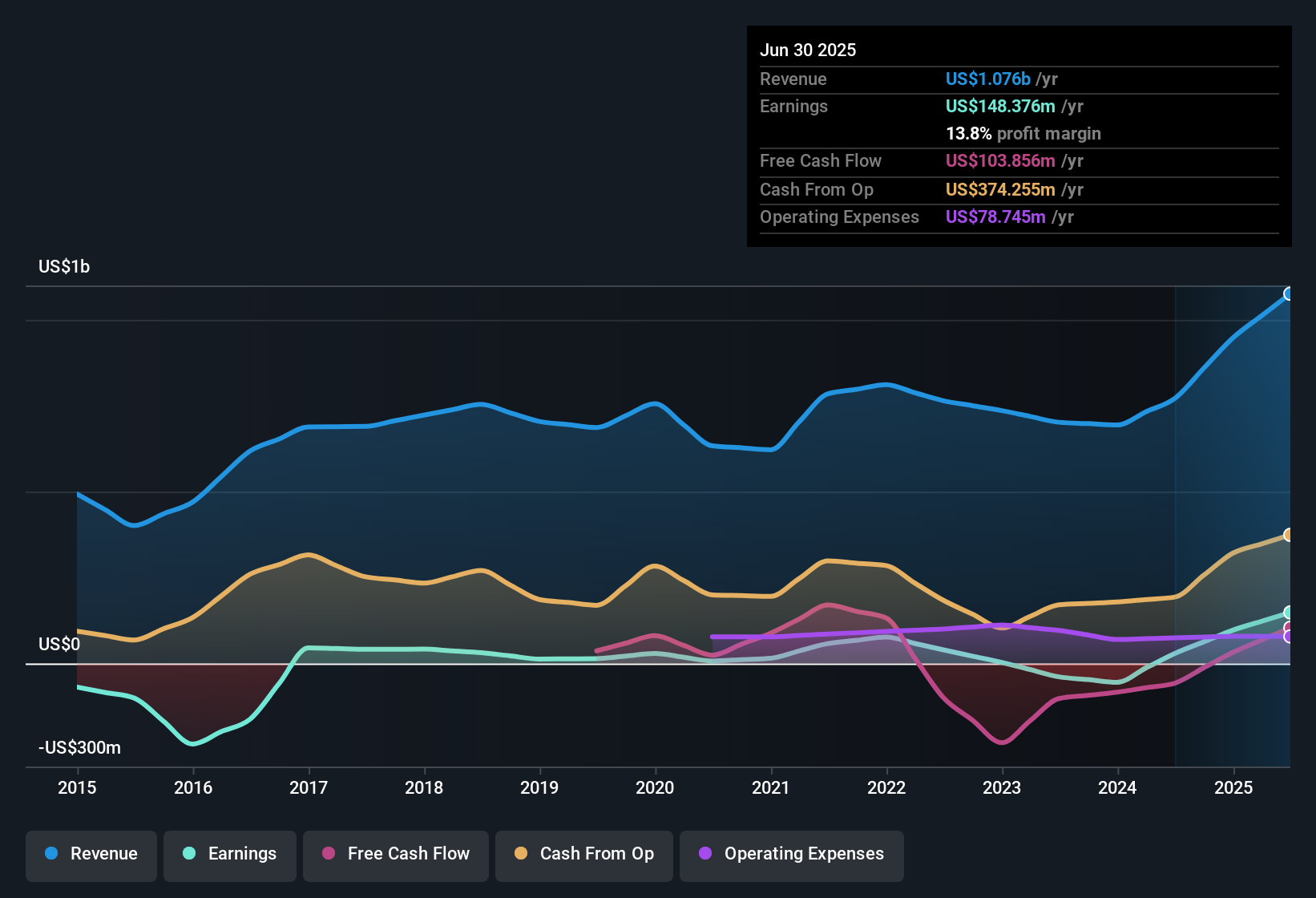
Task: Select the 2025 label on the timeline
Action: (x=1233, y=788)
